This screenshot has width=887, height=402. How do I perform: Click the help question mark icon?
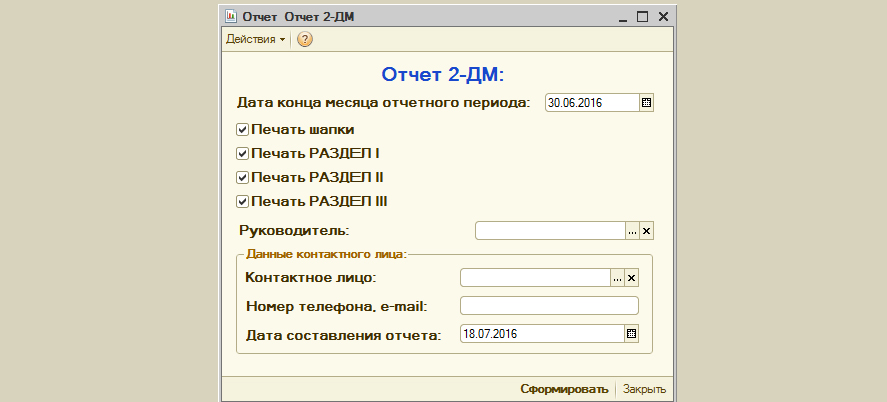[x=305, y=39]
